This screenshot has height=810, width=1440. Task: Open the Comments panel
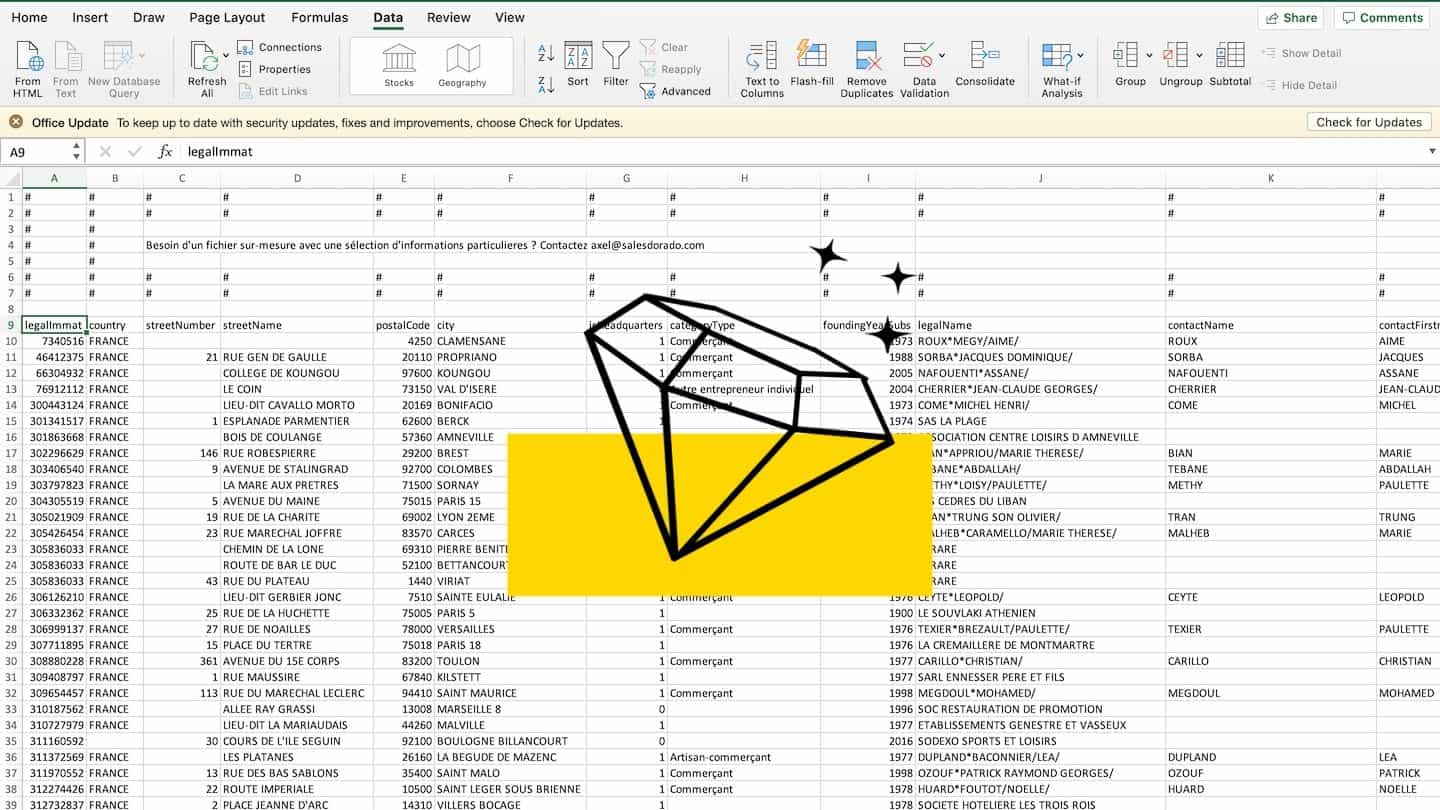coord(1382,17)
